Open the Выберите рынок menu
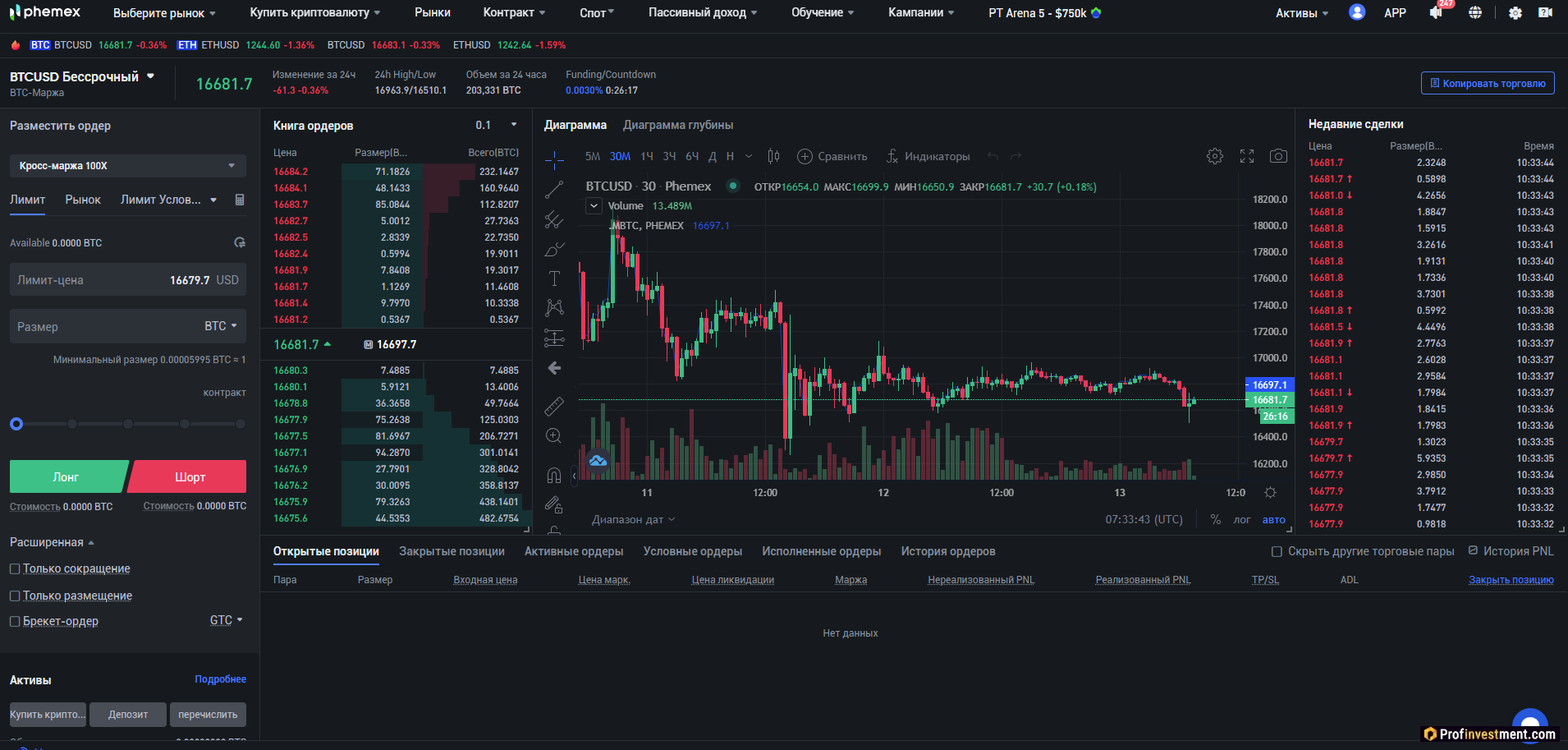 [164, 12]
